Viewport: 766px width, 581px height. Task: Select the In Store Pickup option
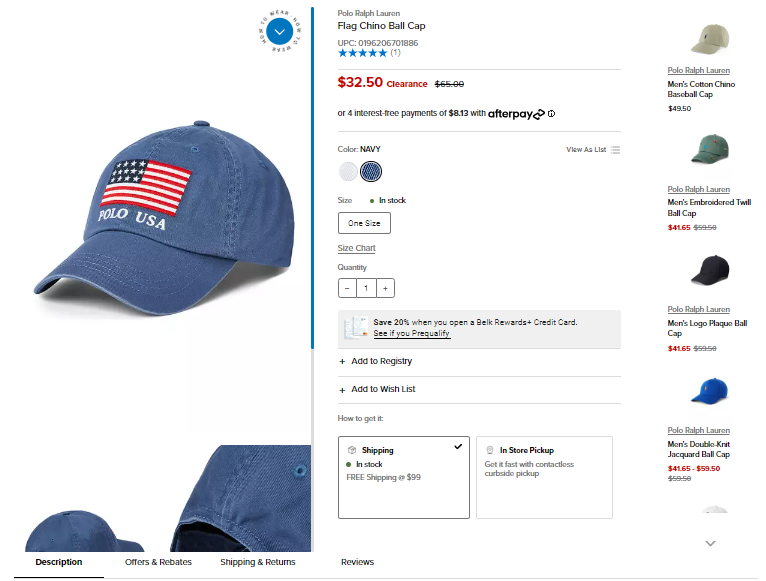[544, 477]
